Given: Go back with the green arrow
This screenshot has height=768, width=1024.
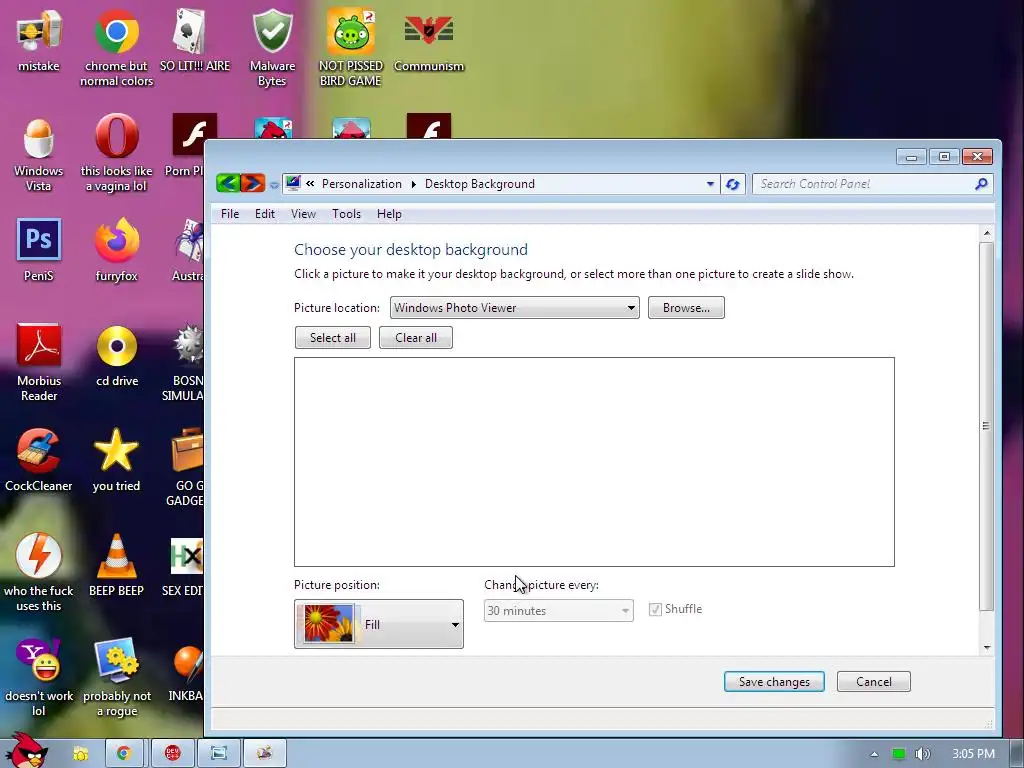Looking at the screenshot, I should [x=228, y=183].
